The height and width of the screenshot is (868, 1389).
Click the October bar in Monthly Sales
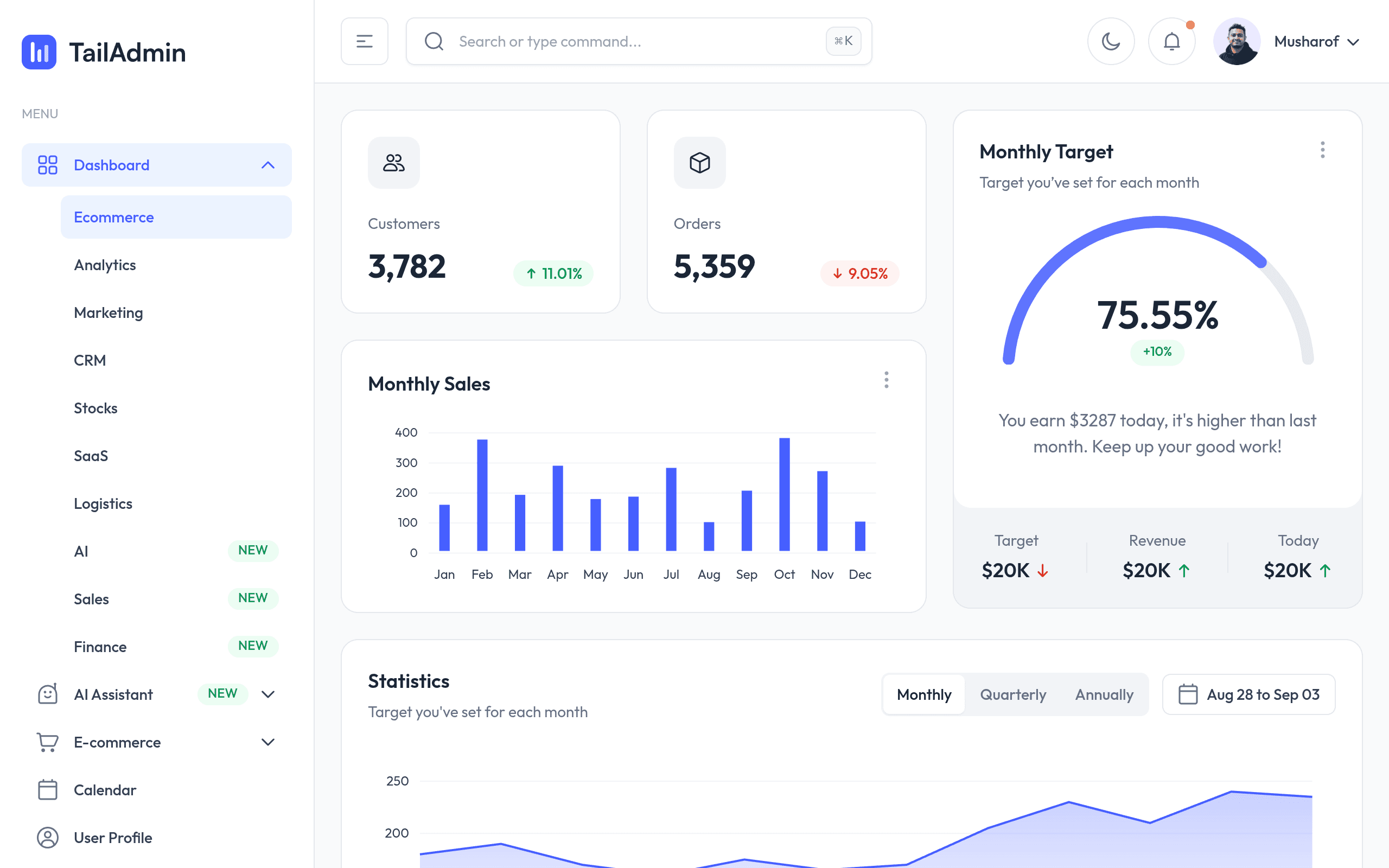[x=784, y=494]
